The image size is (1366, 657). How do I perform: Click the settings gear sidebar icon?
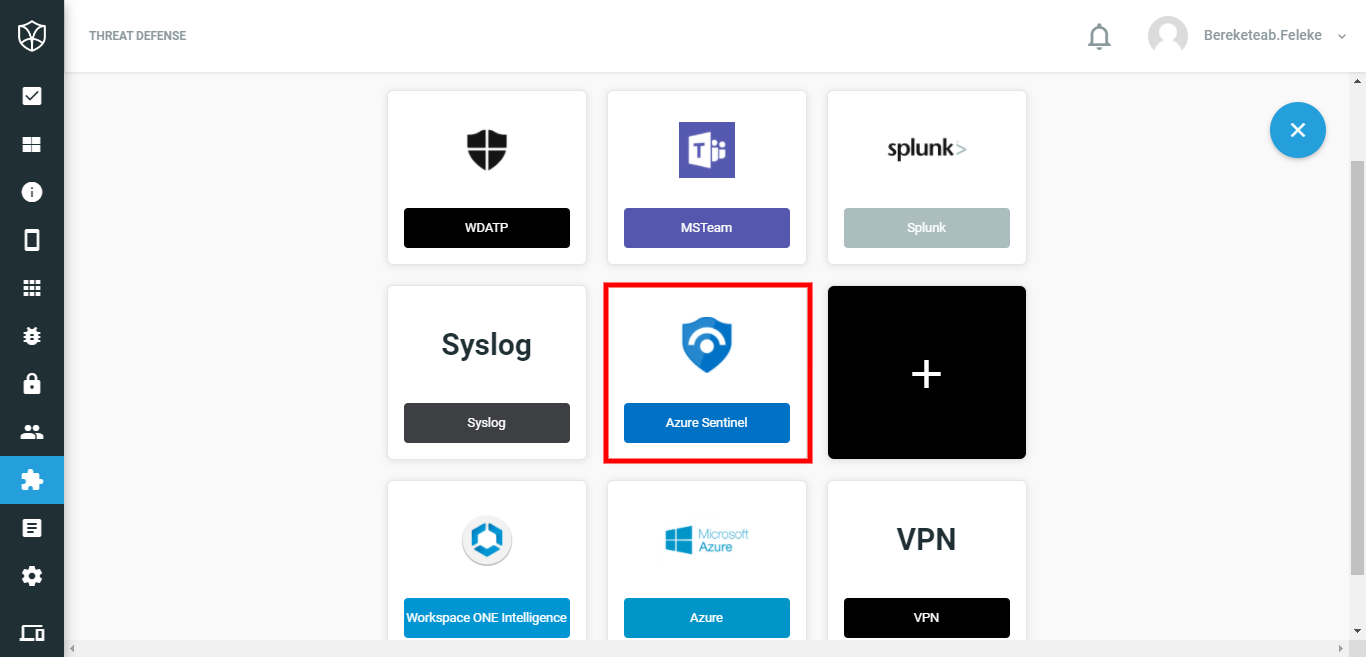click(32, 576)
